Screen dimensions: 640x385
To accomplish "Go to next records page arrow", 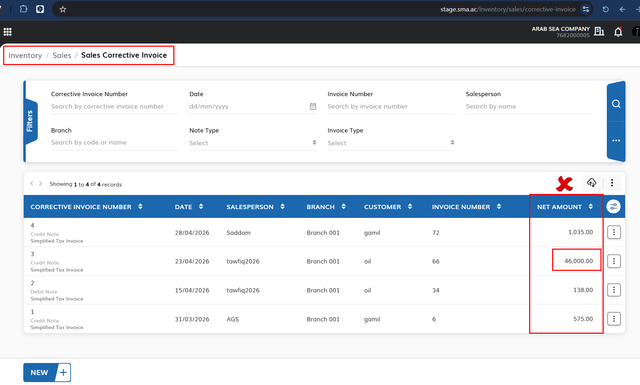I will pyautogui.click(x=40, y=184).
